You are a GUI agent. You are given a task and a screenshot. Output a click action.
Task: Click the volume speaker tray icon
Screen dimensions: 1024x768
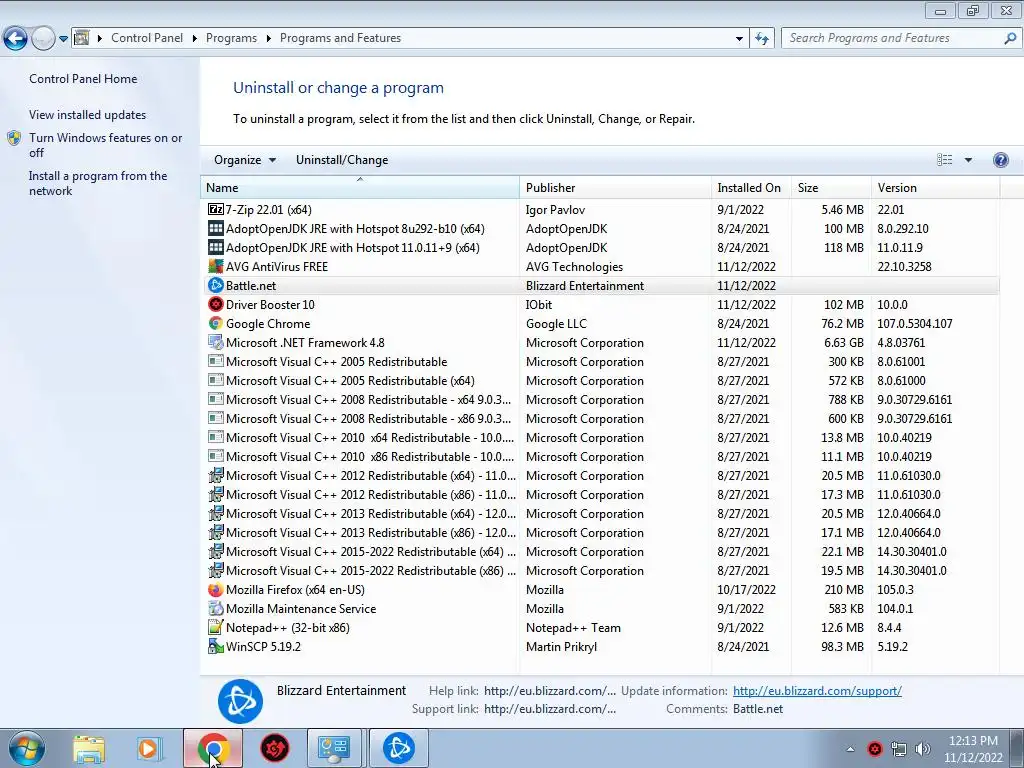(x=922, y=749)
